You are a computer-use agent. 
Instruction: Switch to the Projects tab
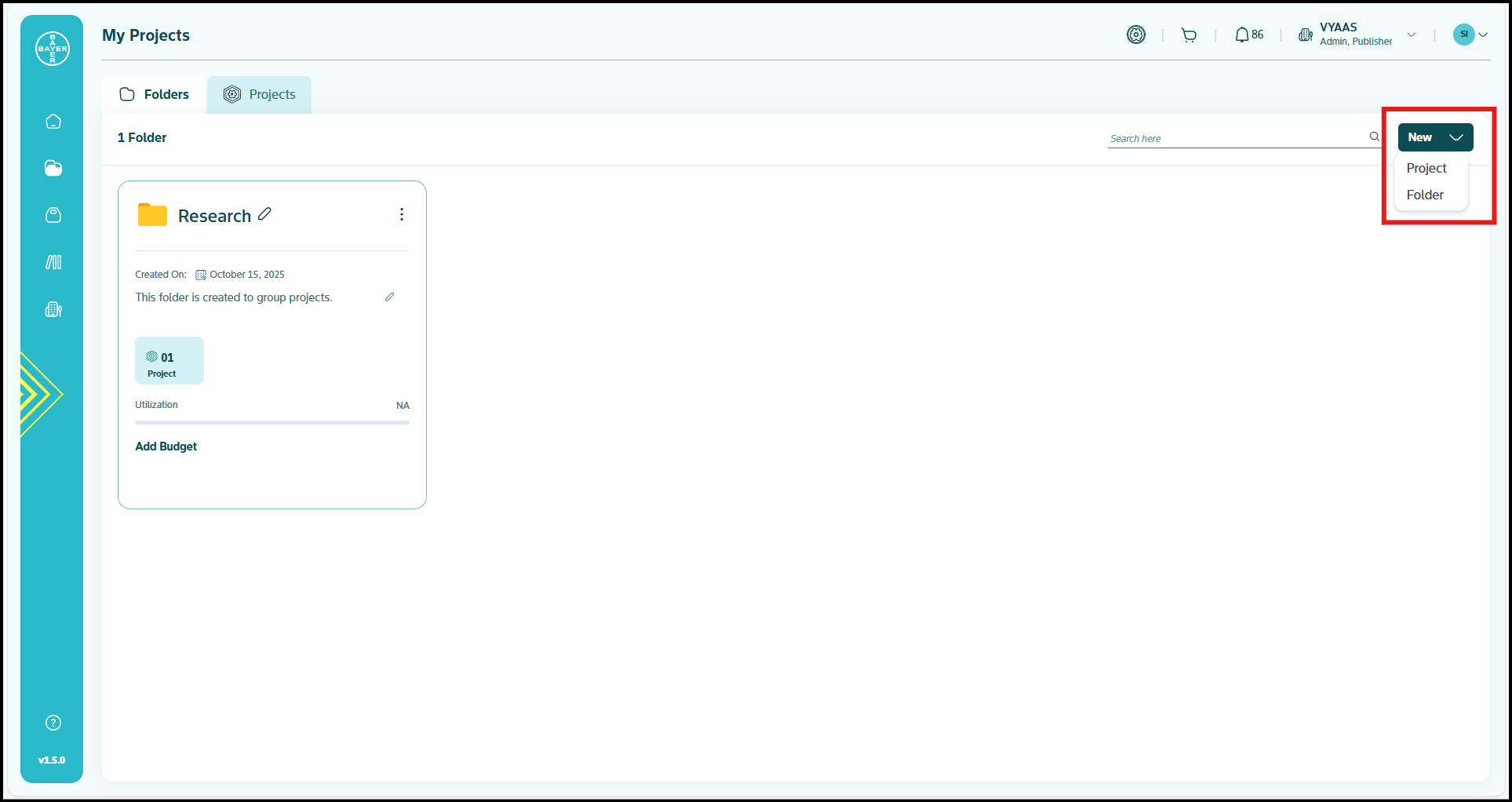click(260, 94)
